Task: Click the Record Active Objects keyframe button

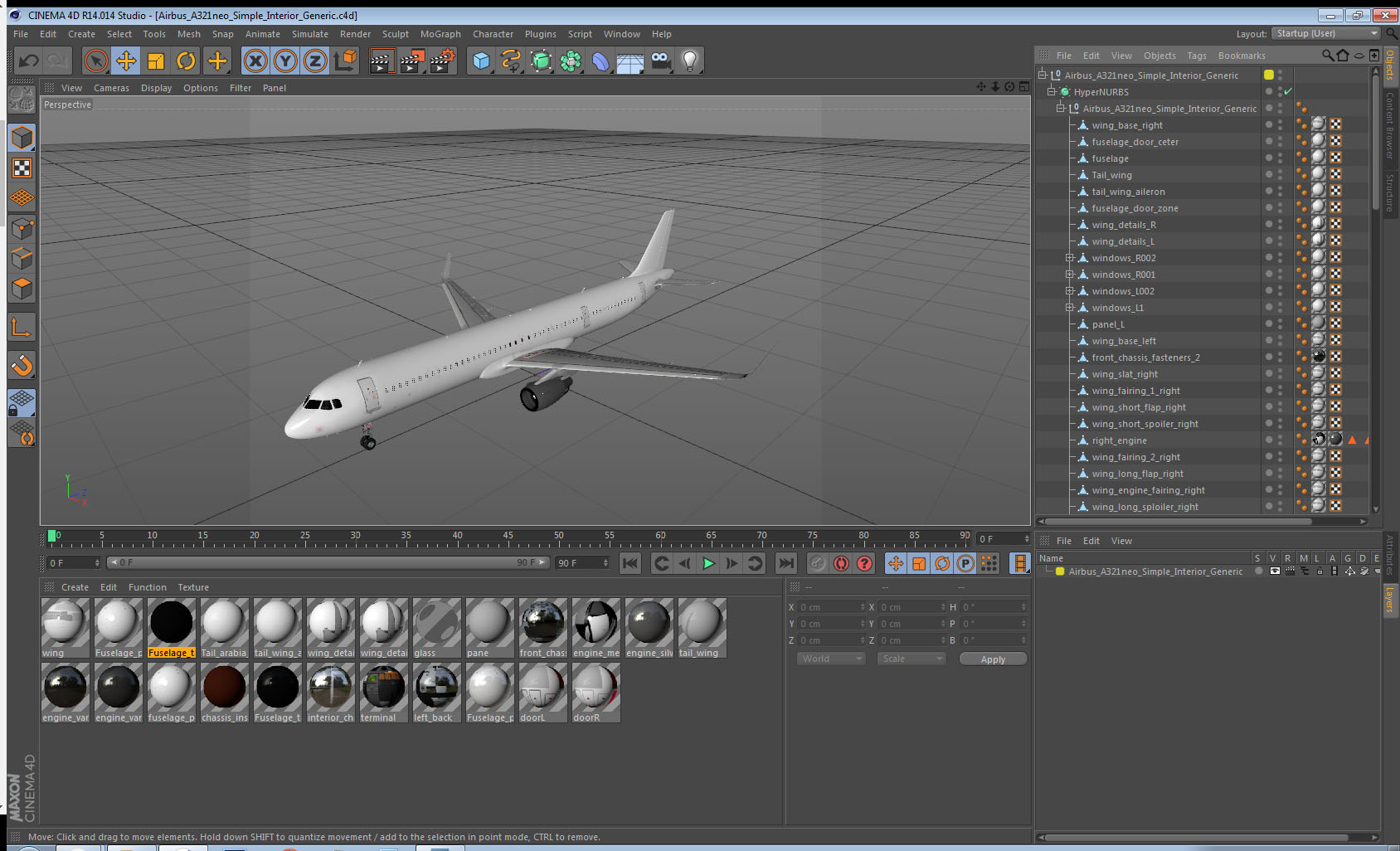Action: point(818,564)
